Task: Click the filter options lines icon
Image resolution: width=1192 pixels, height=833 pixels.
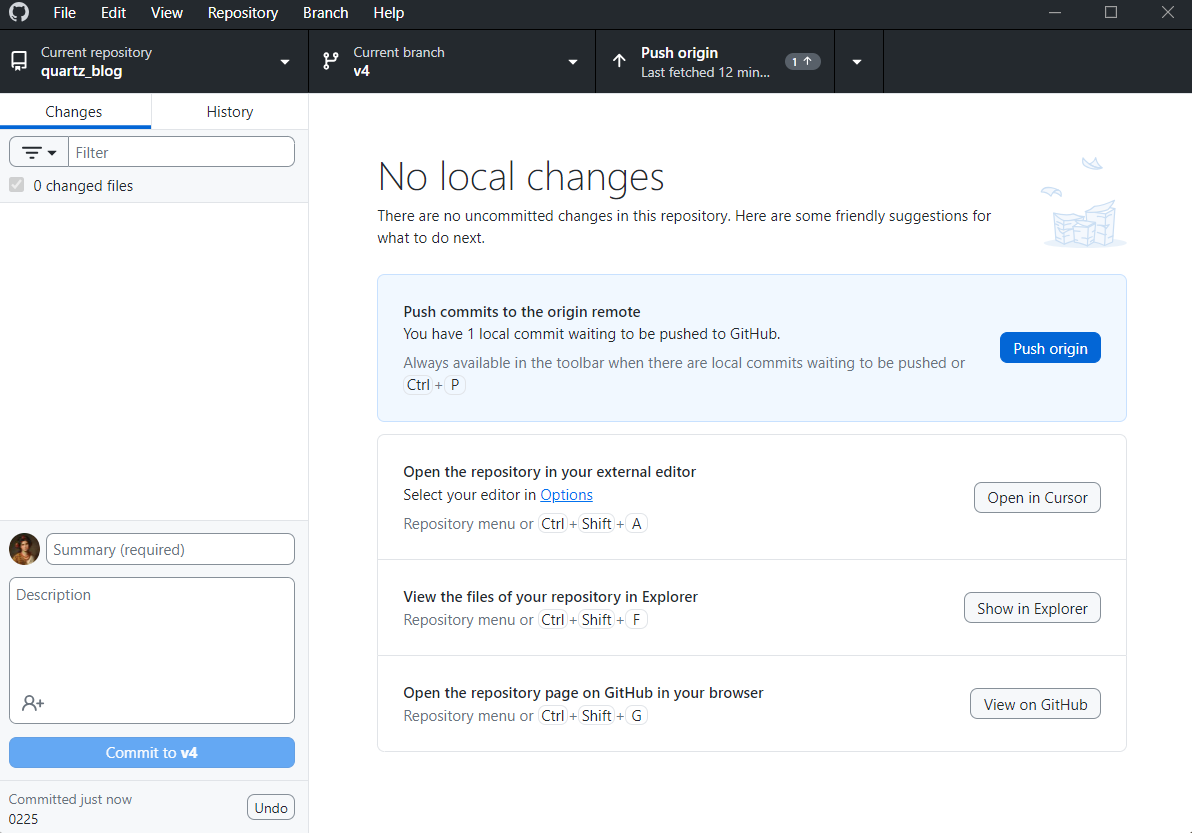Action: point(32,153)
